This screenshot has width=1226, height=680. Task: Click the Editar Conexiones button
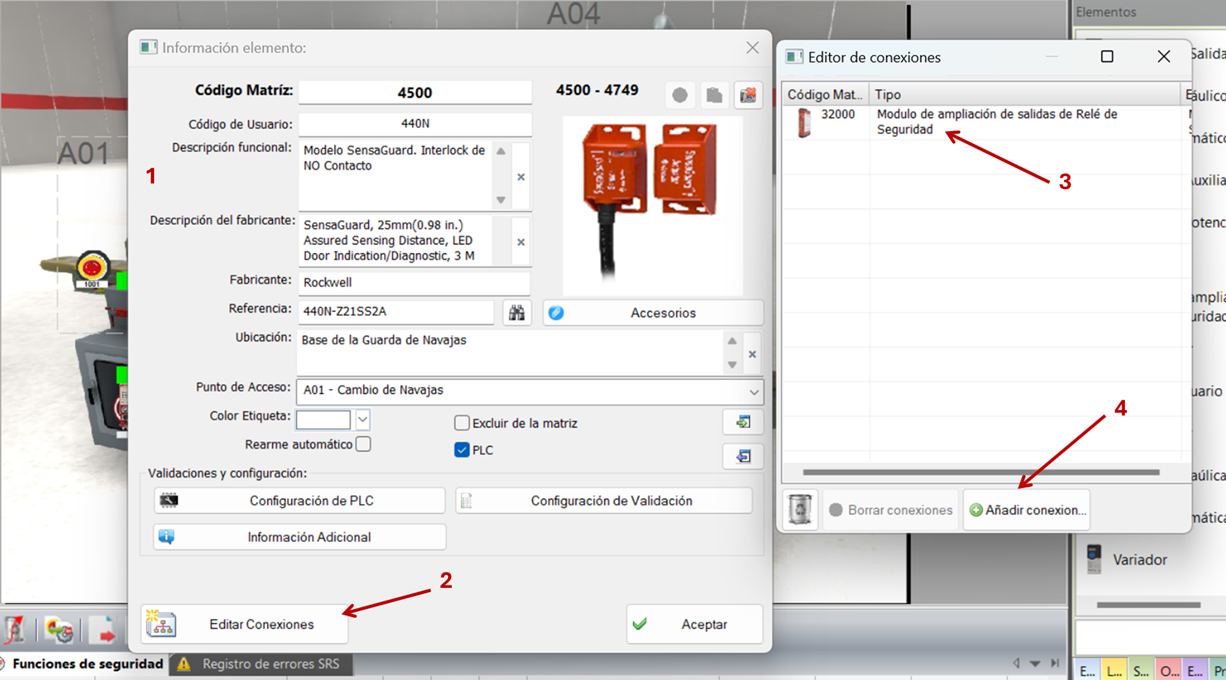click(x=245, y=624)
